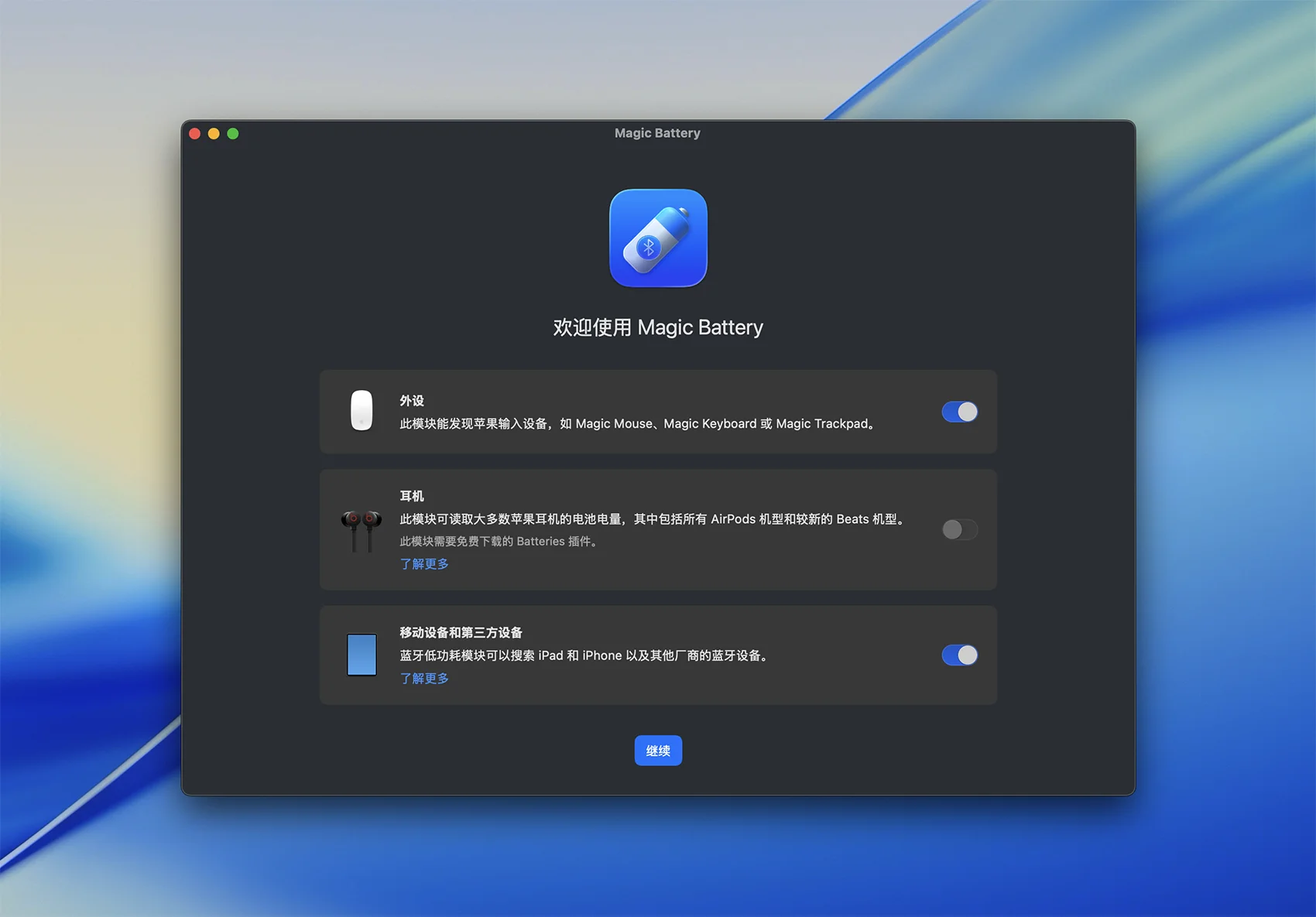Maximize window with the green button
Image resolution: width=1316 pixels, height=917 pixels.
pos(233,134)
